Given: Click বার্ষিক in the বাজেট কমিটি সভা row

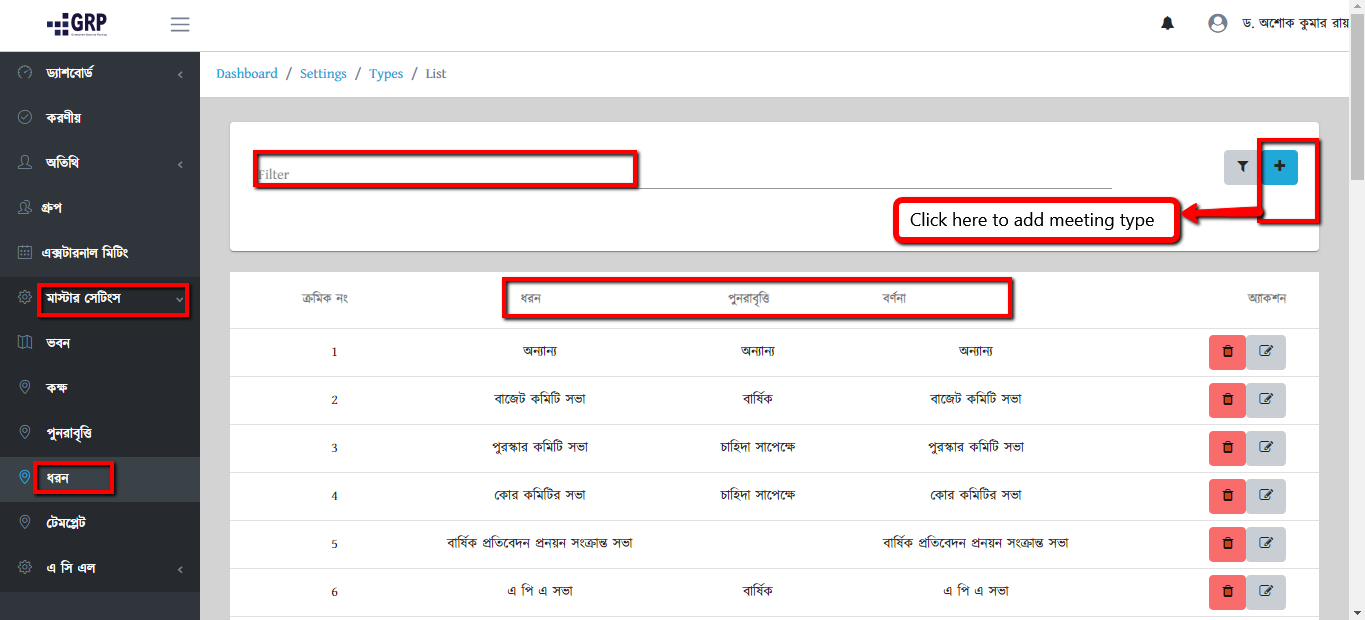Looking at the screenshot, I should coord(757,399).
